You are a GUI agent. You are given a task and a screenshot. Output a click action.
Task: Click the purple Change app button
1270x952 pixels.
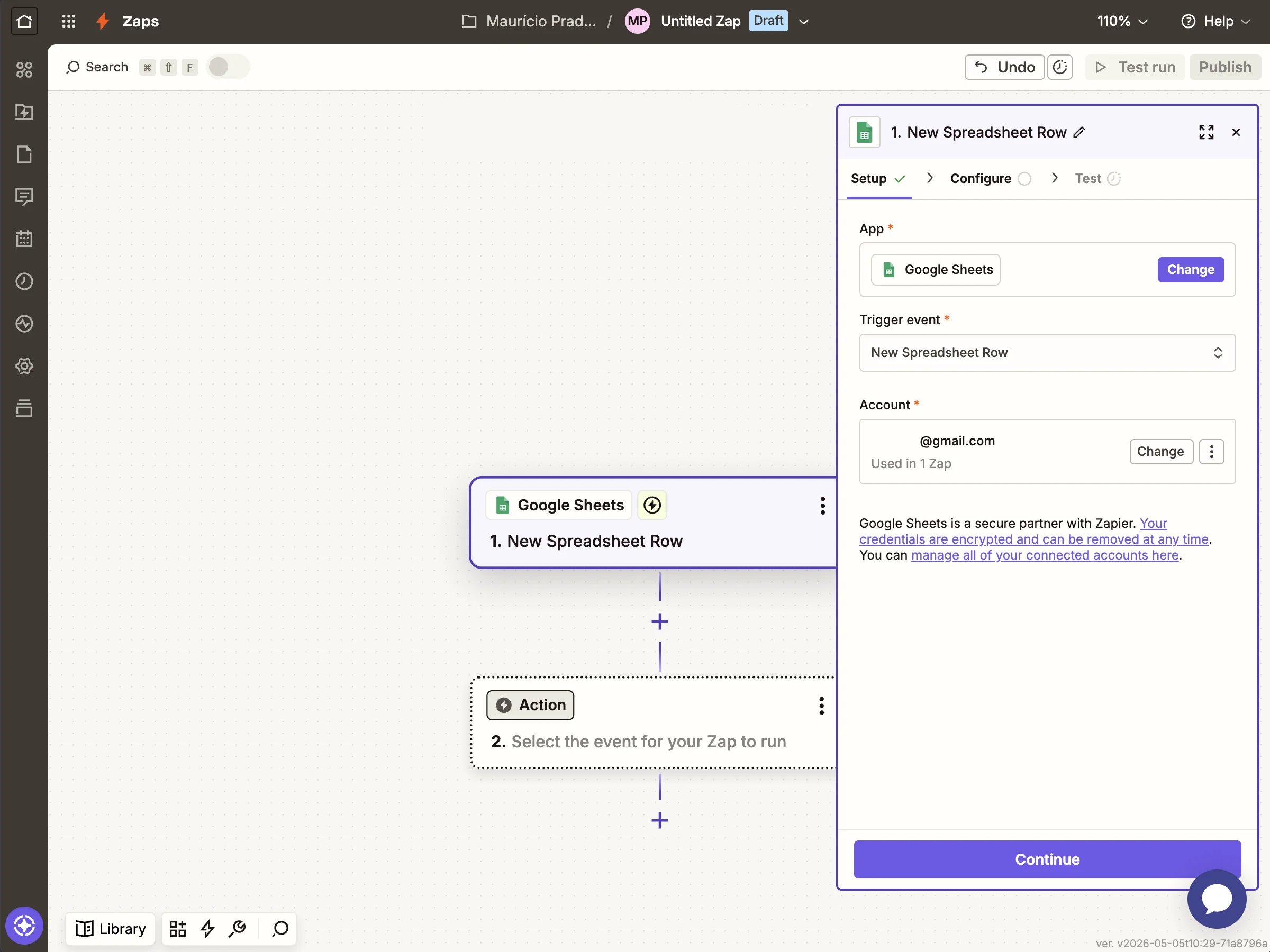(1190, 270)
